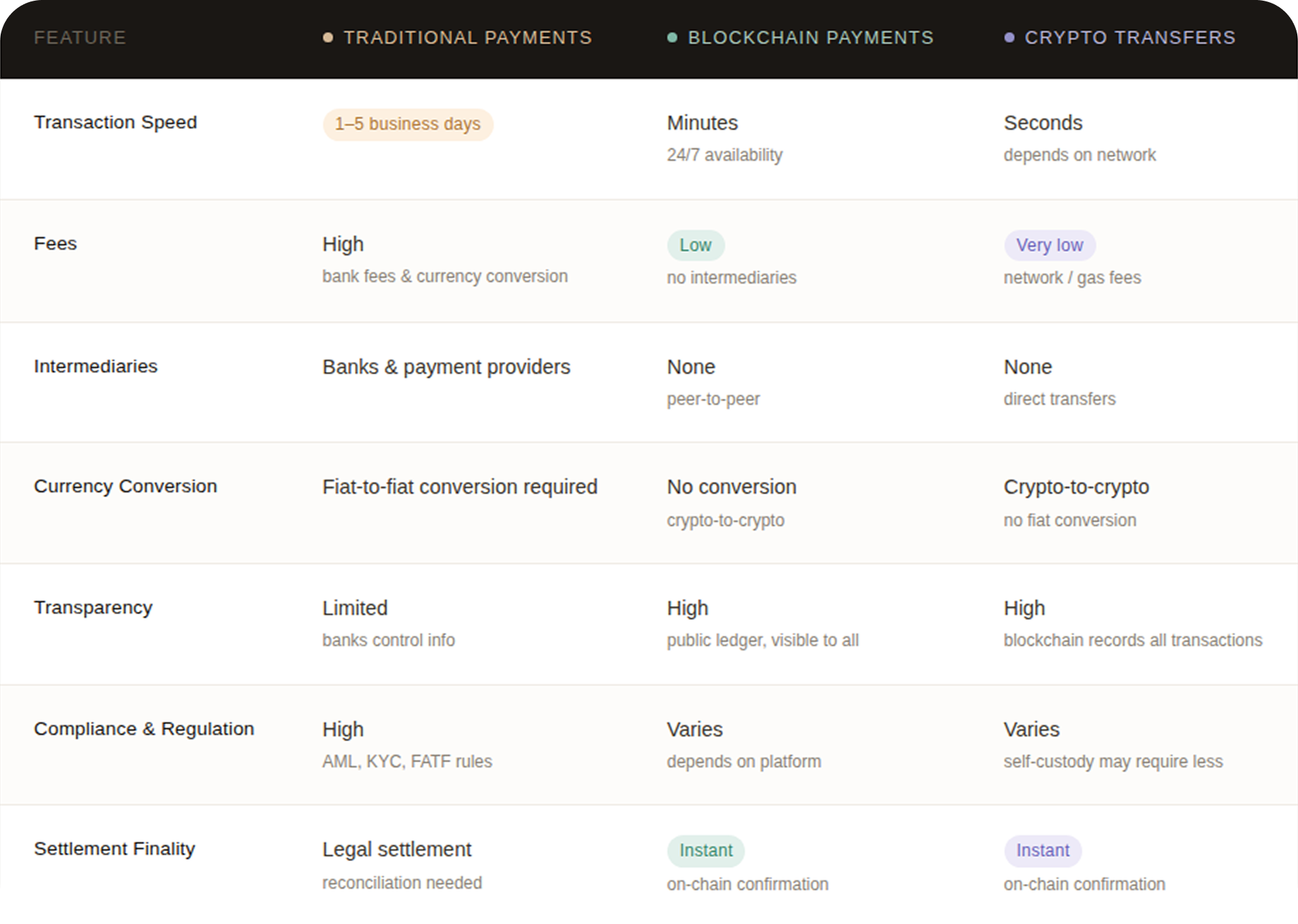Image resolution: width=1298 pixels, height=924 pixels.
Task: Click 'None' above peer-to-peer
Action: click(691, 367)
